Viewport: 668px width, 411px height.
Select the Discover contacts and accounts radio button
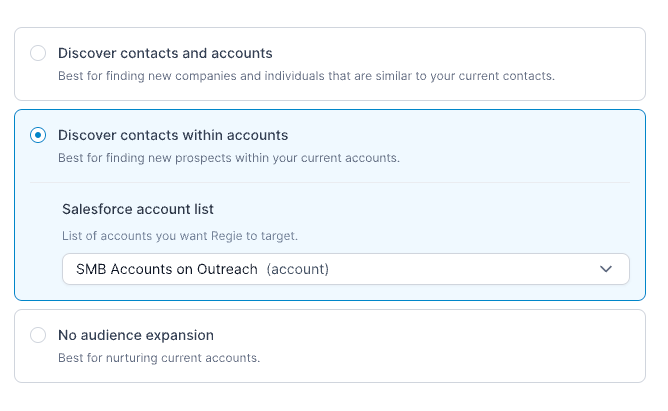pos(38,53)
